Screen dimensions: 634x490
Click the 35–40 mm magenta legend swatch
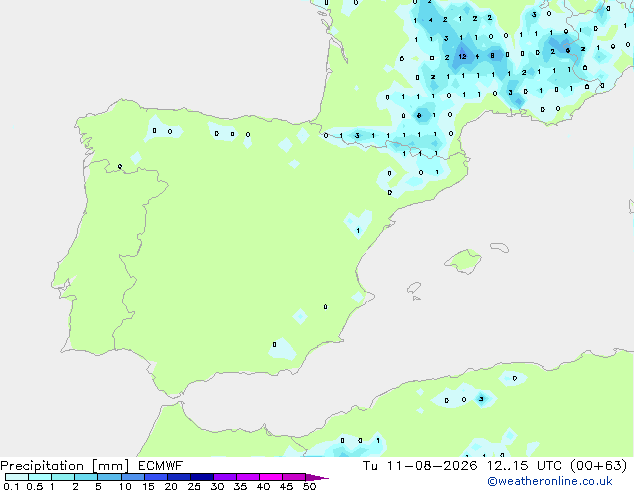tap(247, 477)
